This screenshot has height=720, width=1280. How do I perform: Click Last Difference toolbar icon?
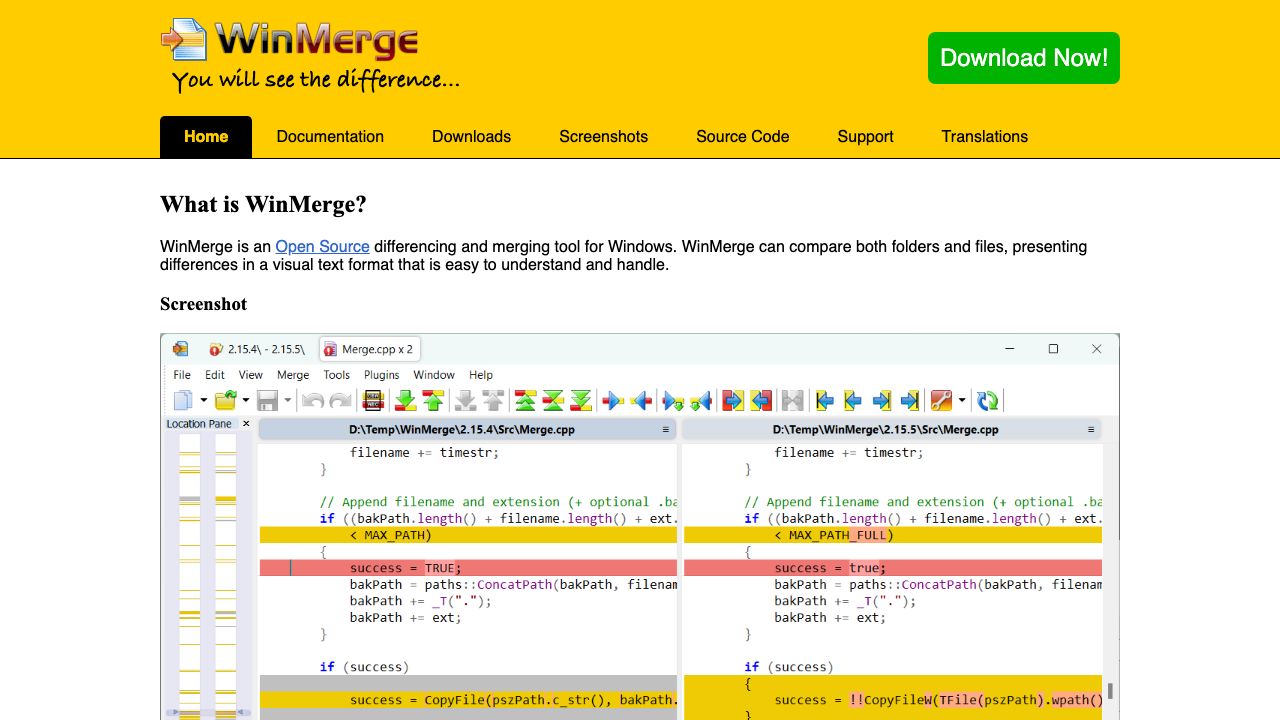pos(581,401)
